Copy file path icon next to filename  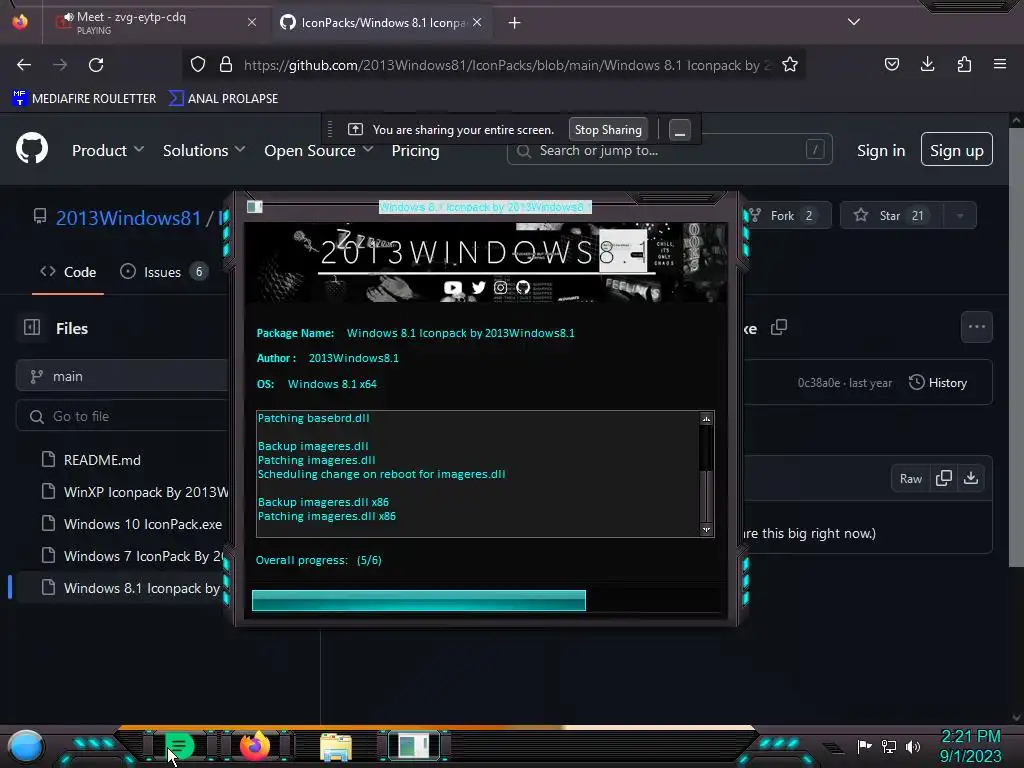[x=778, y=327]
